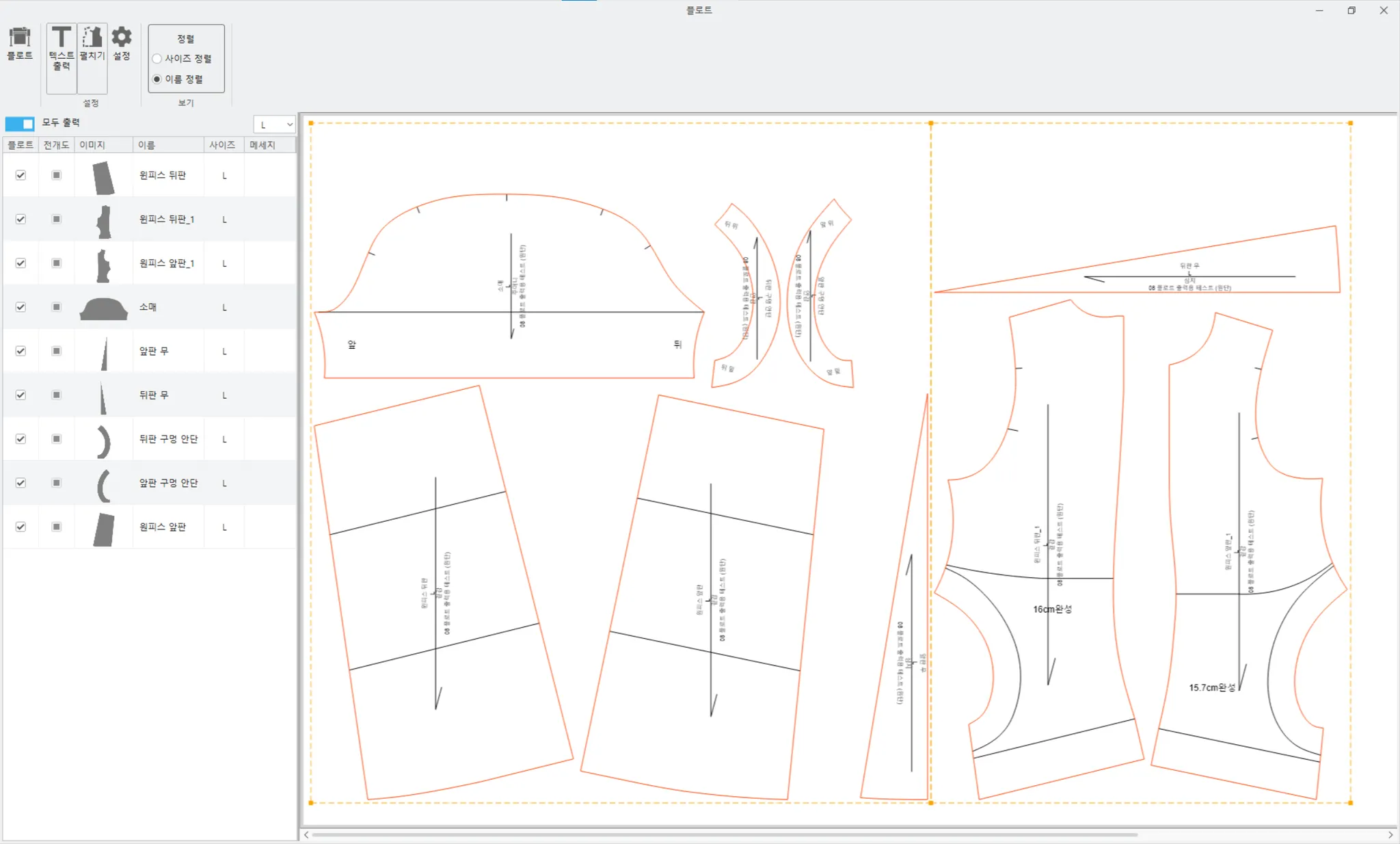Click the 소매 sleeve thumbnail image
The height and width of the screenshot is (844, 1400).
(103, 308)
